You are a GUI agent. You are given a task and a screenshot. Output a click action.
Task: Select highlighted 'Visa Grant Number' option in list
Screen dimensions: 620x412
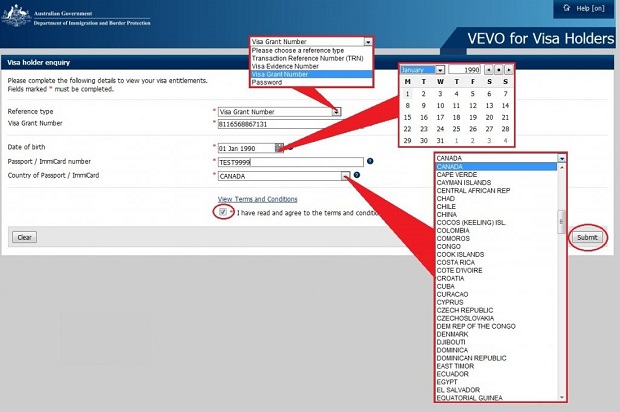[x=312, y=74]
